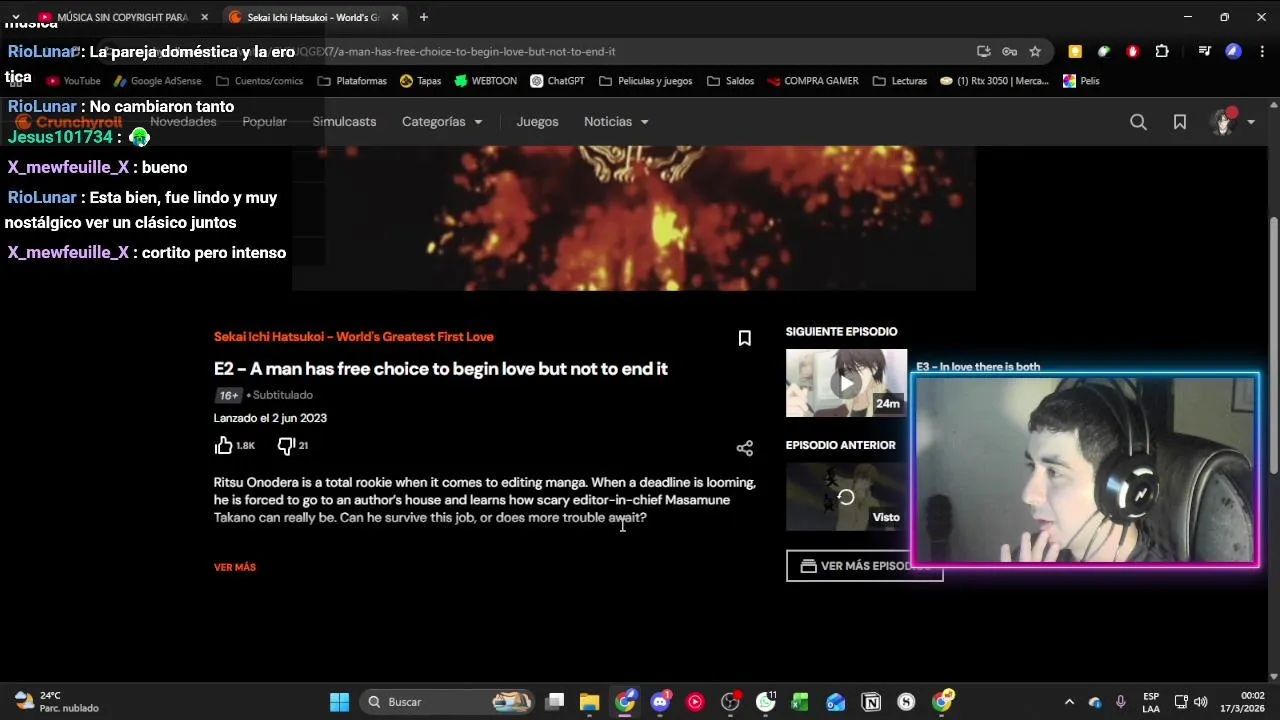Viewport: 1280px width, 720px height.
Task: Open the Popular menu item
Action: pos(264,122)
